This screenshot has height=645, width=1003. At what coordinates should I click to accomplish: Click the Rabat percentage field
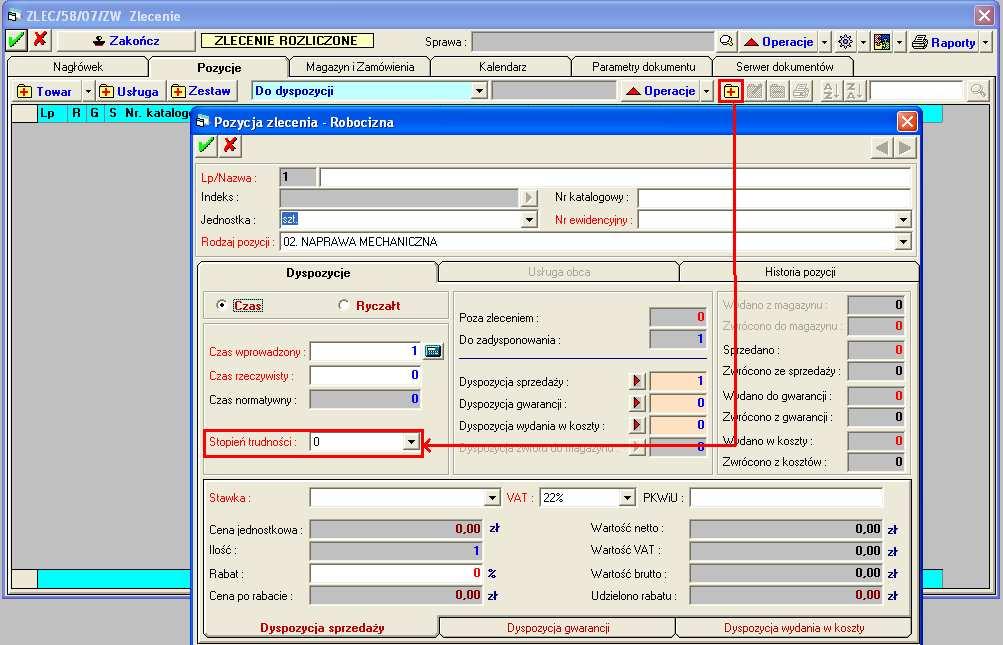pyautogui.click(x=396, y=573)
